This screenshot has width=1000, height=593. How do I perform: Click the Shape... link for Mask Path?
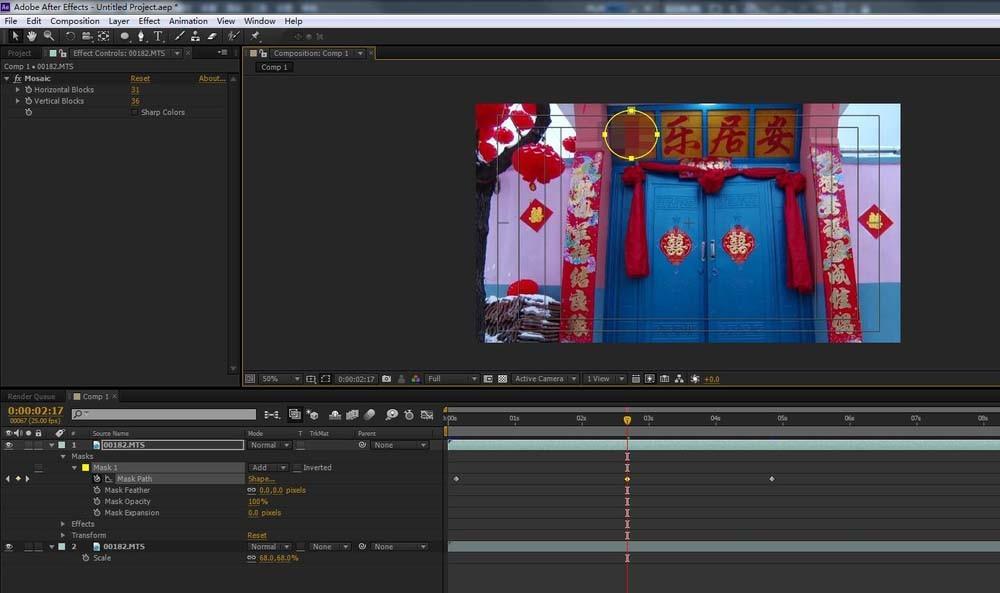click(261, 479)
